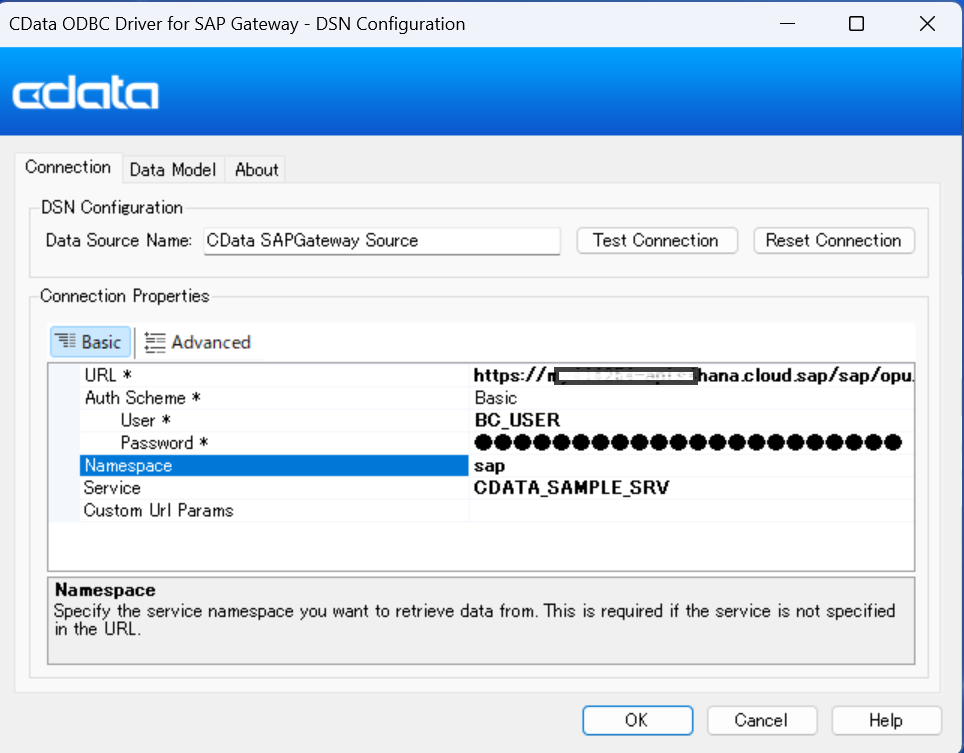Viewport: 964px width, 753px height.
Task: Switch to the Data Model tab
Action: pyautogui.click(x=172, y=169)
